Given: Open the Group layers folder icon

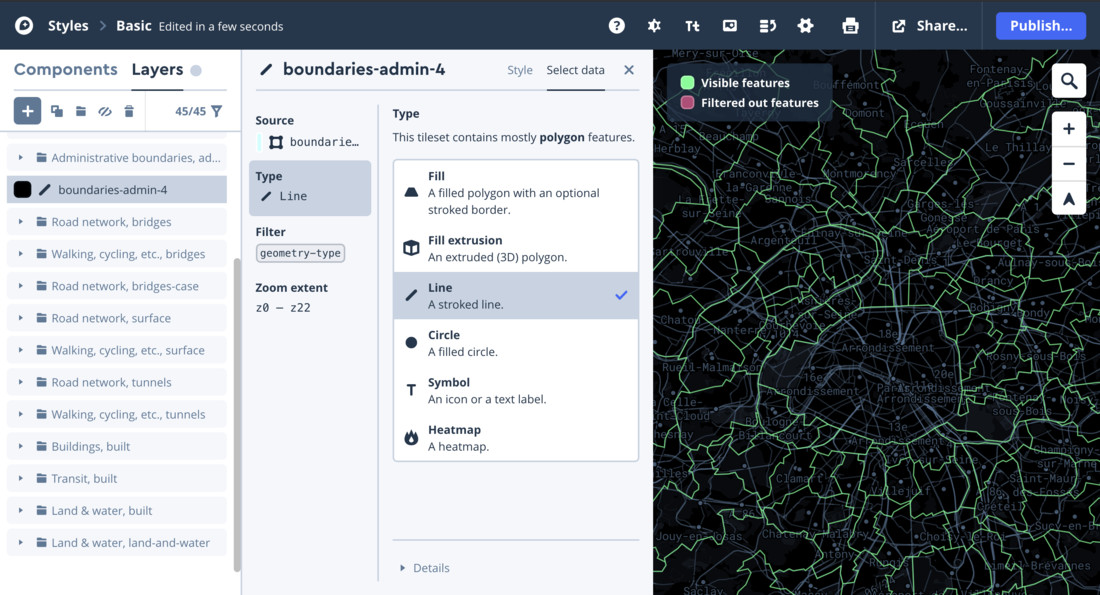Looking at the screenshot, I should (x=81, y=111).
